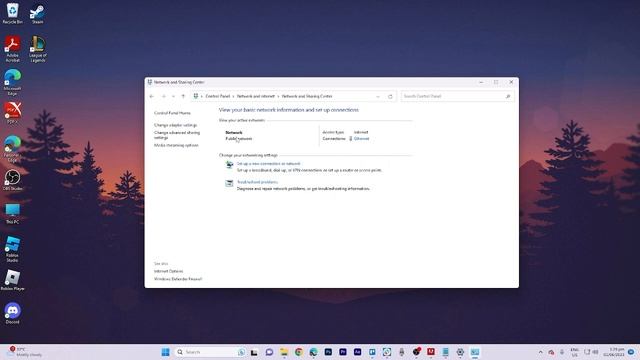Select the Microsoft Edge desktop icon

point(13,82)
